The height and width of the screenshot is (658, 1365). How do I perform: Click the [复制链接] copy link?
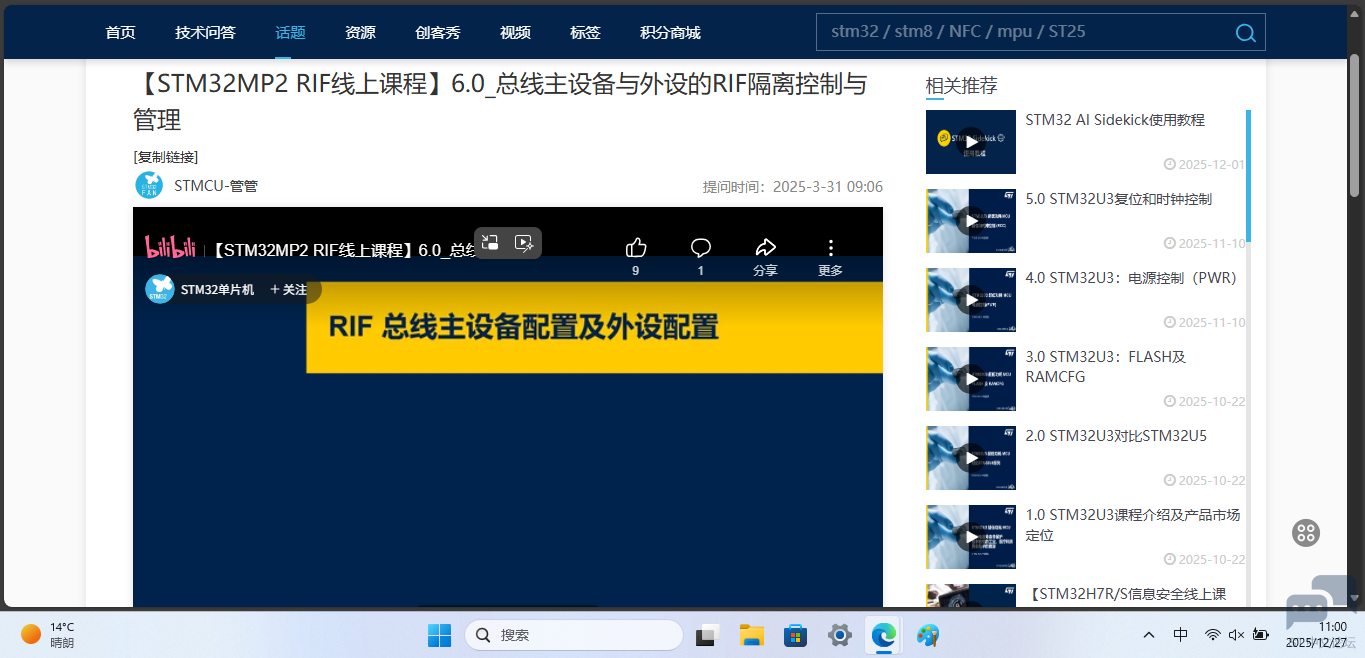coord(166,157)
